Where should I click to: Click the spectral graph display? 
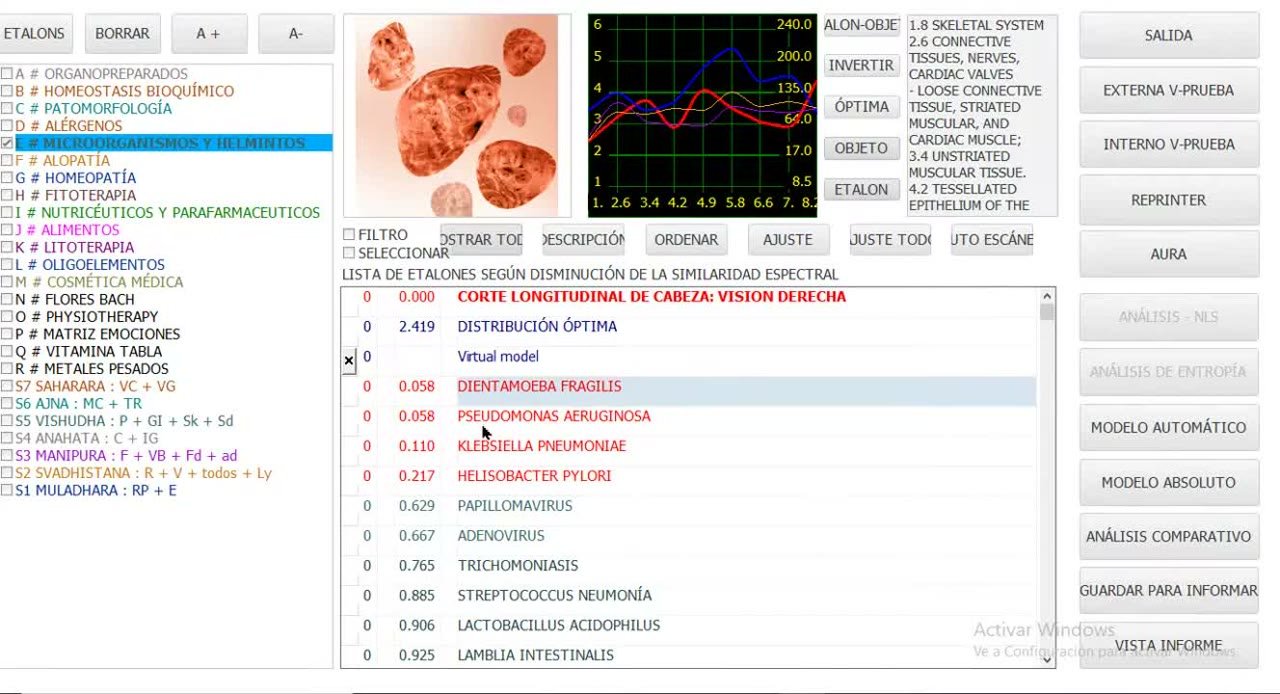coord(702,115)
